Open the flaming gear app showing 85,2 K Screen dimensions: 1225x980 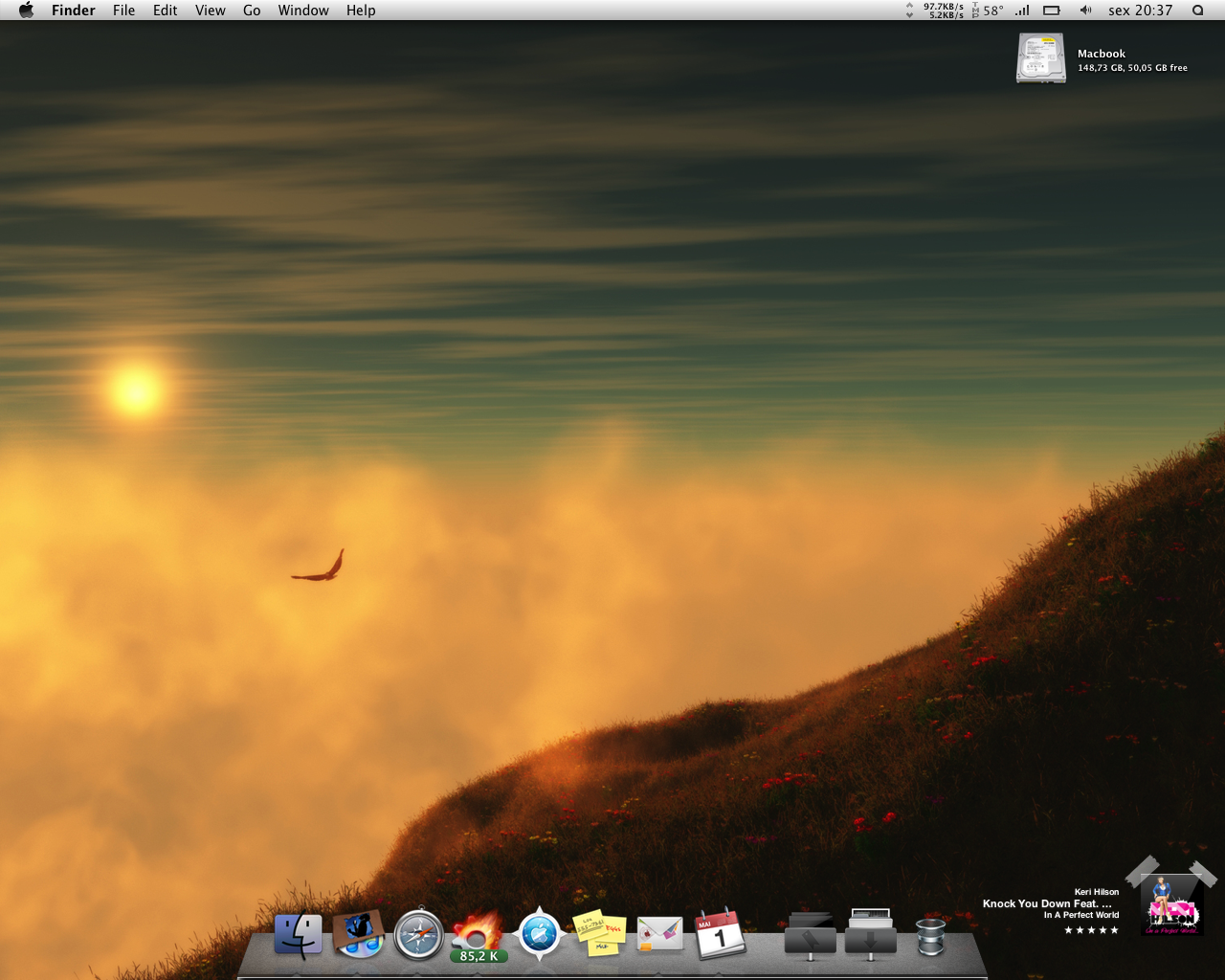tap(479, 936)
